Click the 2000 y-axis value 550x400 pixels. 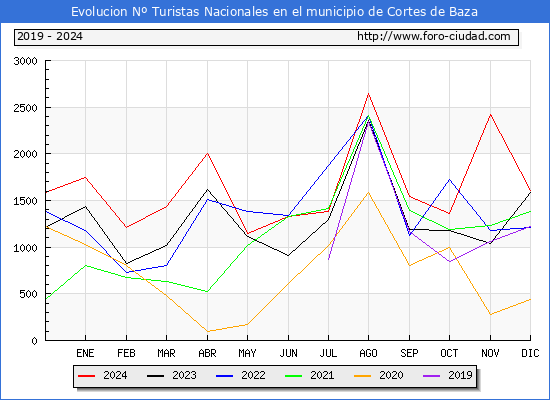(25, 154)
